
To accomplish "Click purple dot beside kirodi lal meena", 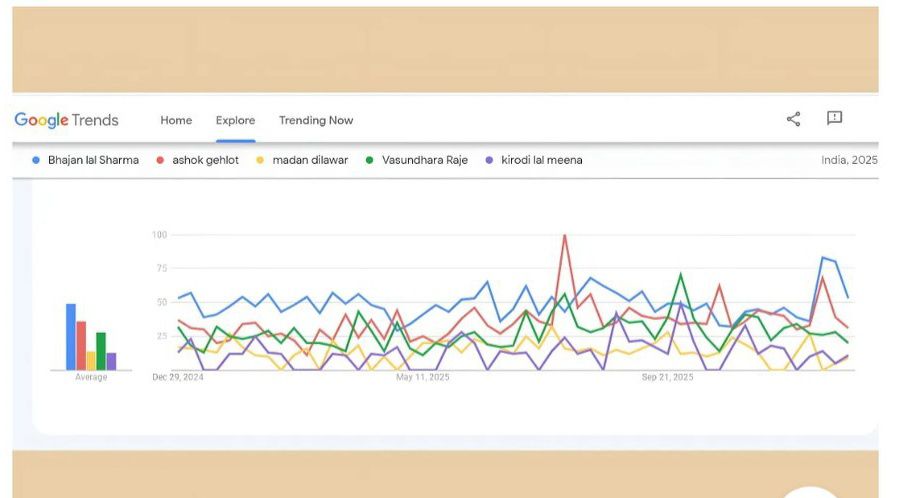I will [x=489, y=160].
